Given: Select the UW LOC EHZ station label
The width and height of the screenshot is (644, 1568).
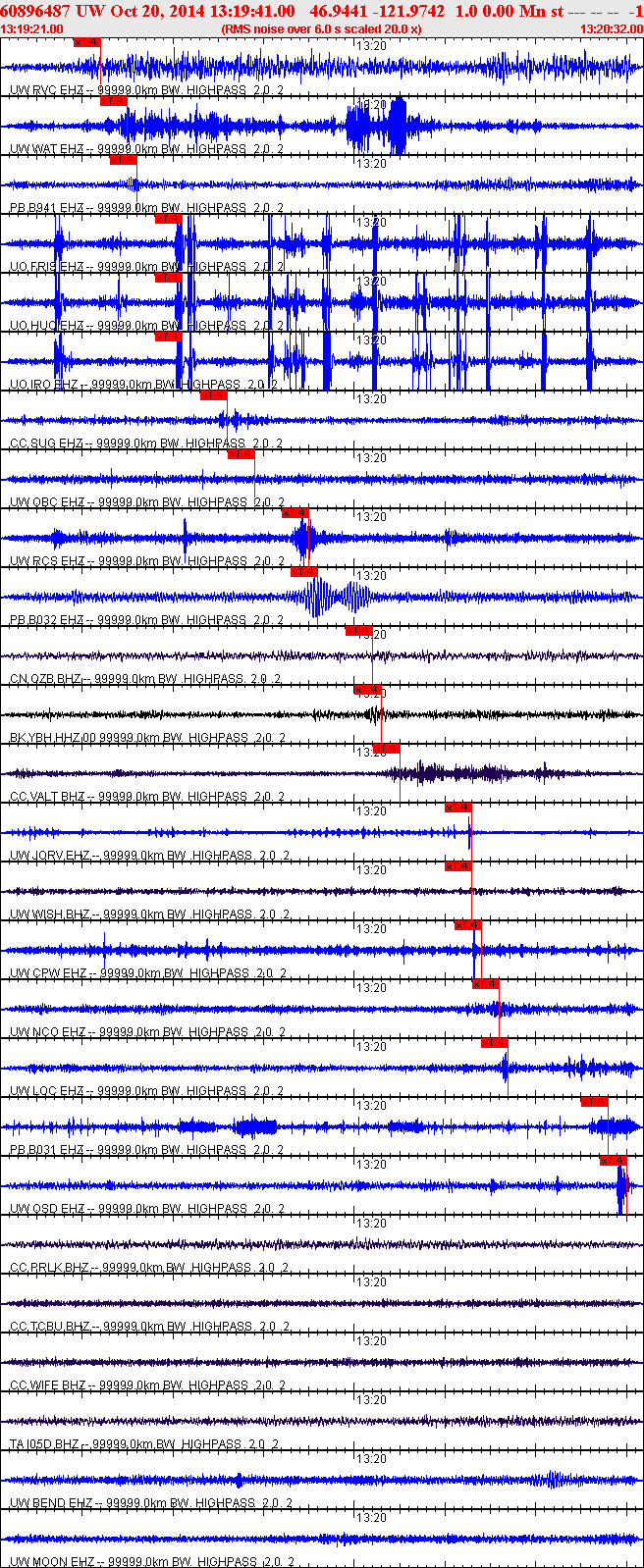Looking at the screenshot, I should coord(148,1091).
